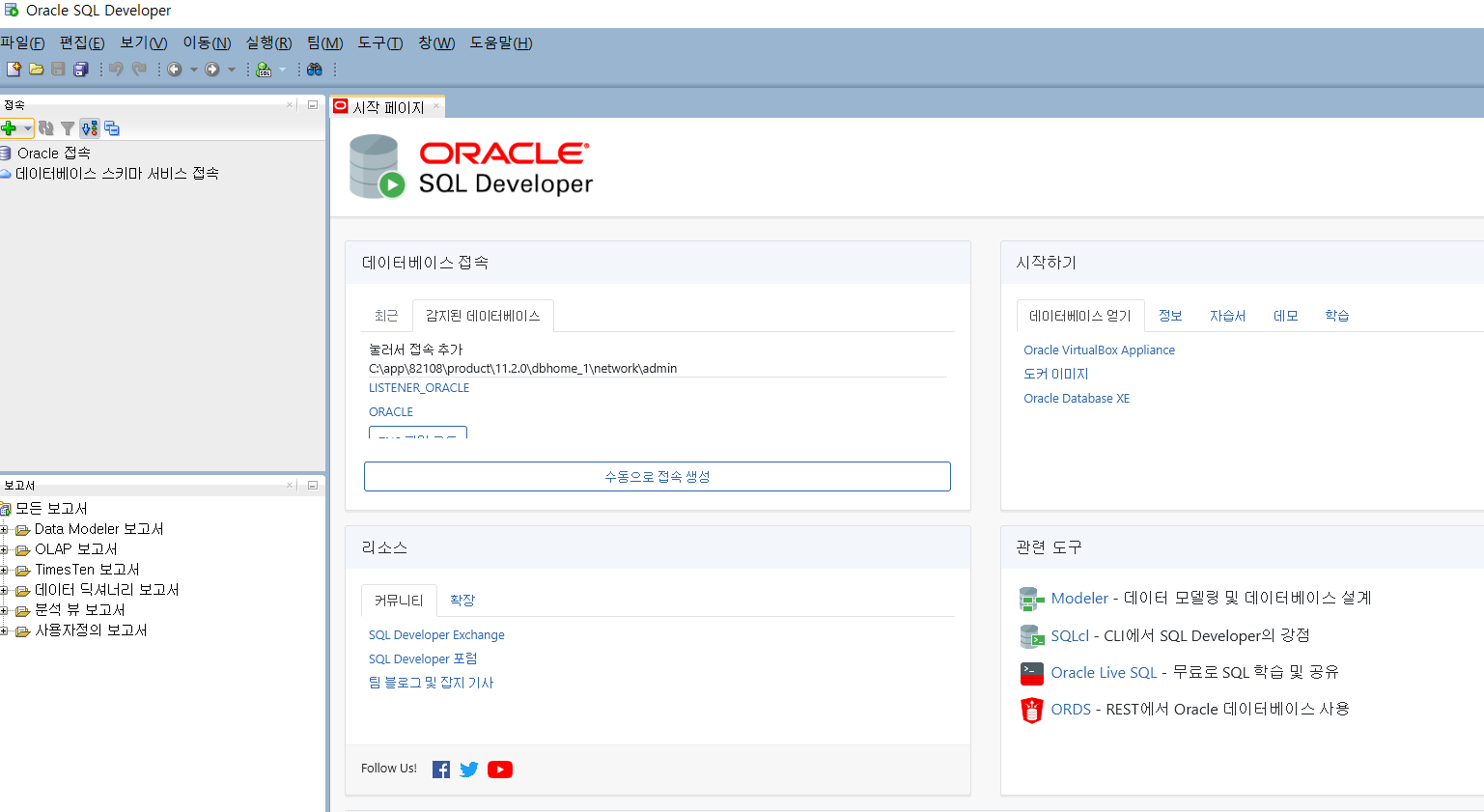Open the SQL Worksheet dropdown arrow
The image size is (1484, 812).
coord(282,70)
